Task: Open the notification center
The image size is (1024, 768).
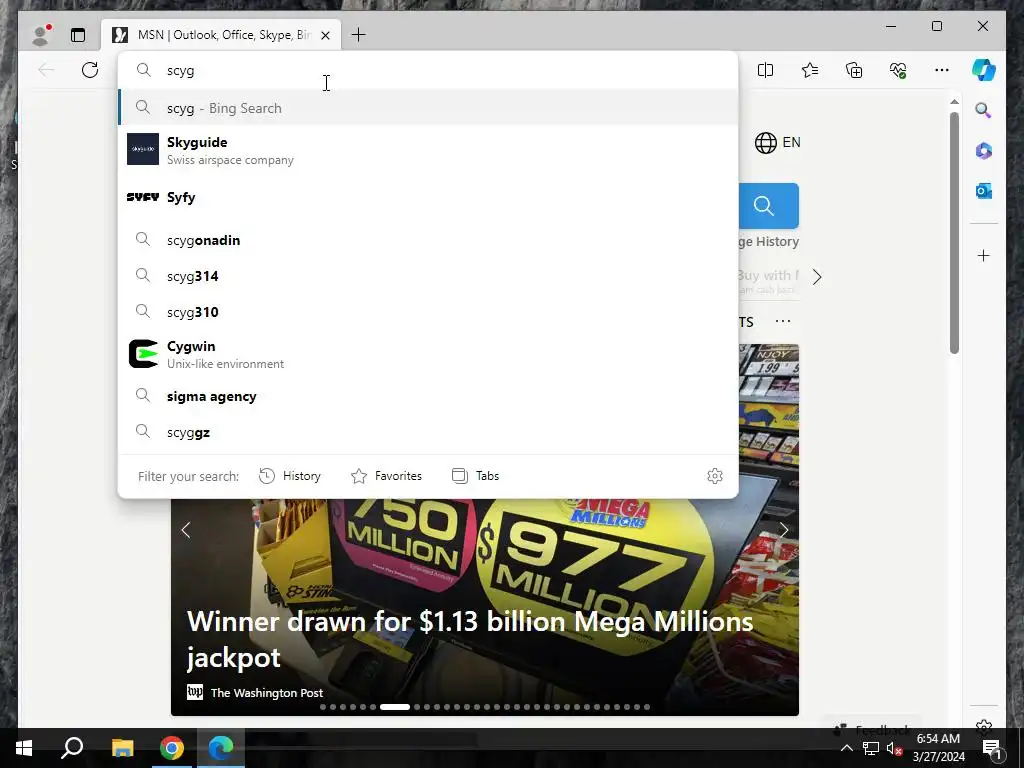Action: click(x=992, y=749)
